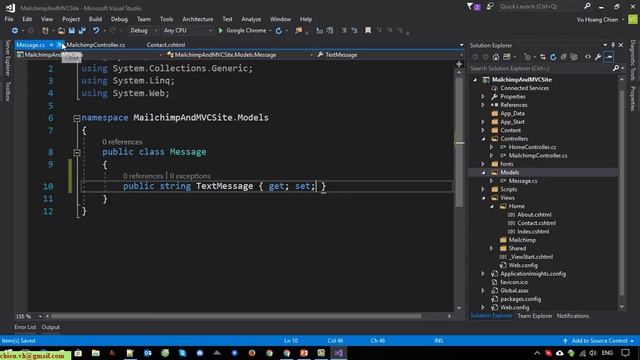640x360 pixels.
Task: Click the Bookmark toolbar icon
Action: coord(368,31)
